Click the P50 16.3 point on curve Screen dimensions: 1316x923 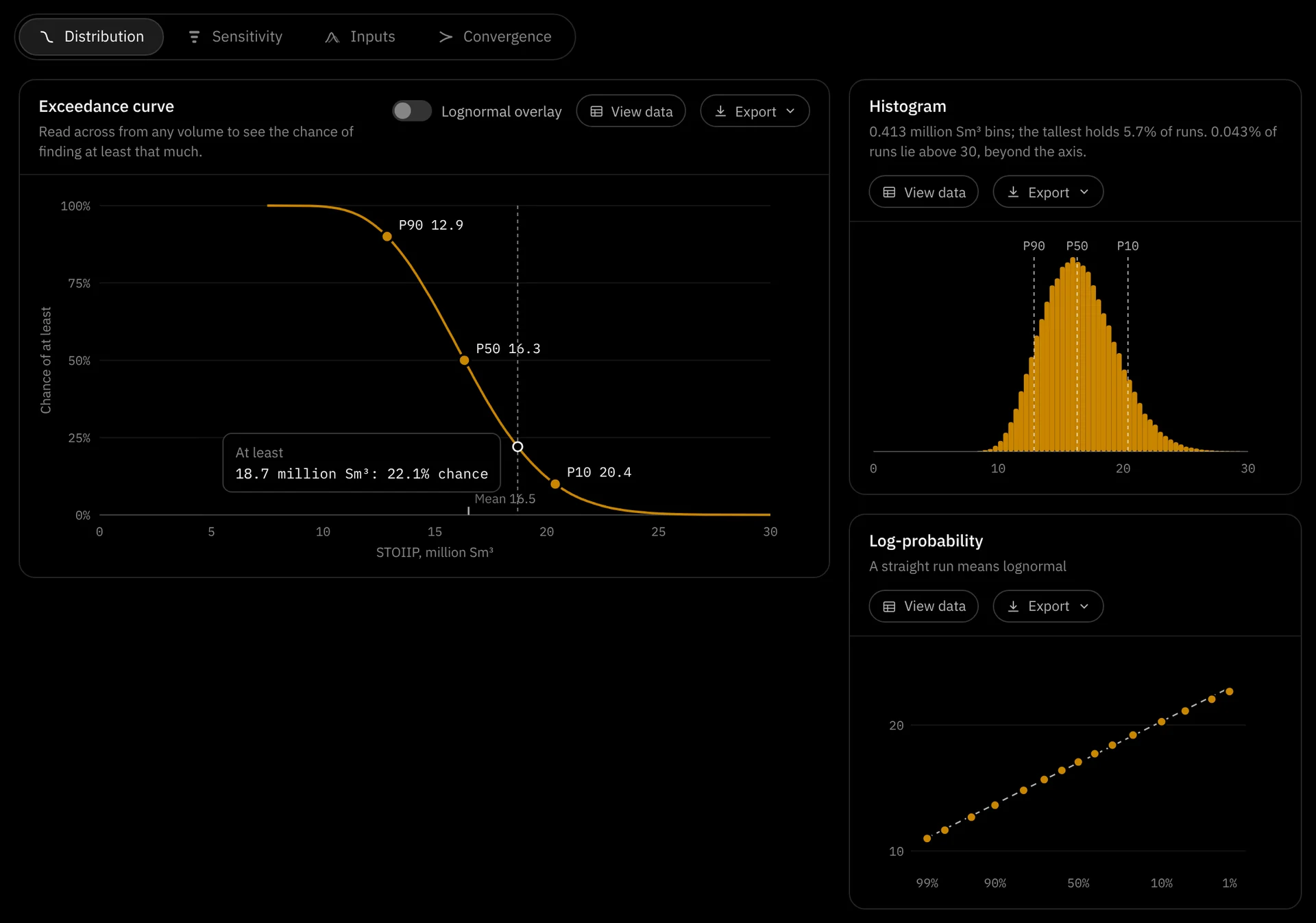(x=464, y=360)
